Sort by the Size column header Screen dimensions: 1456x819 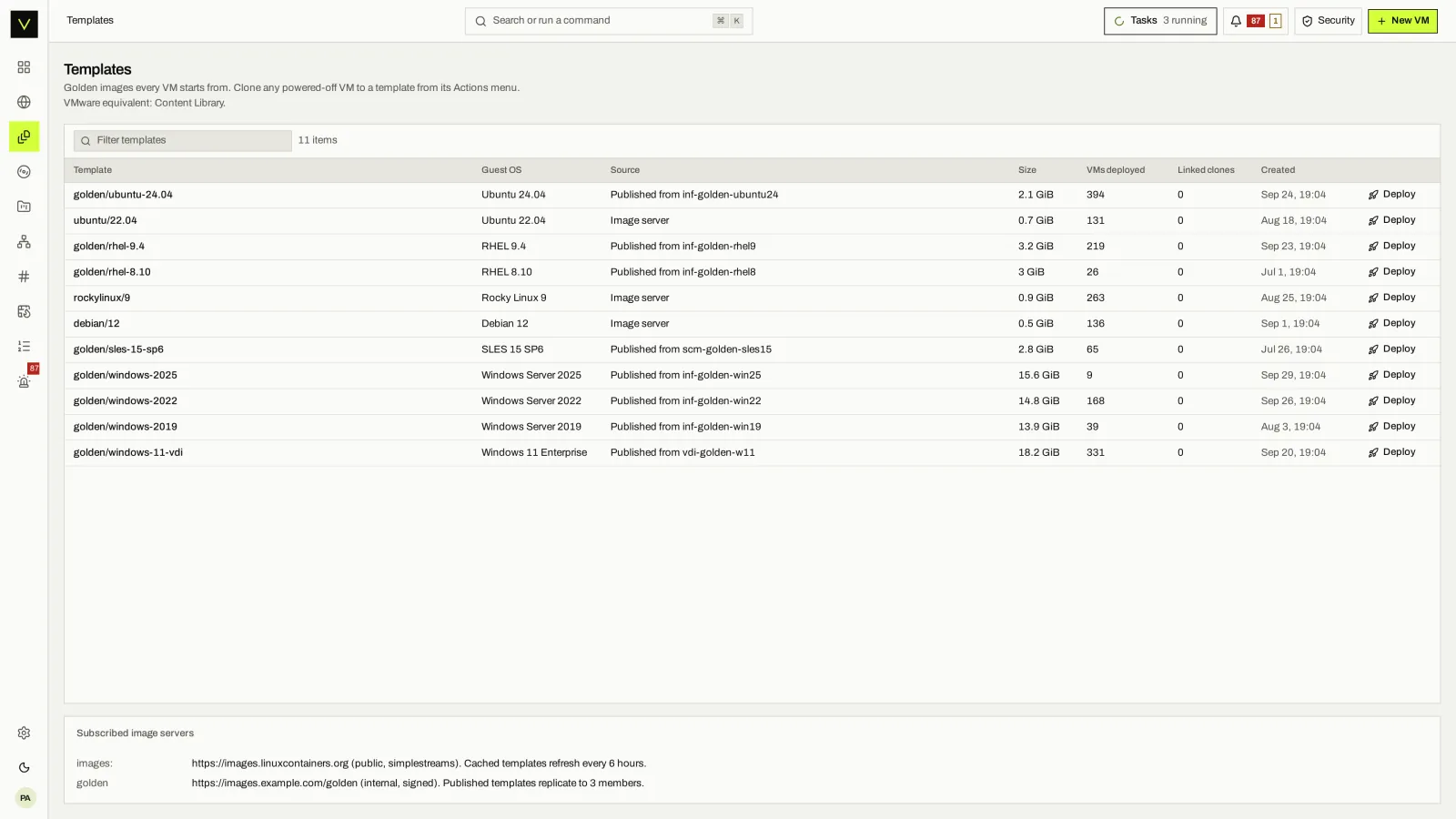[x=1027, y=170]
